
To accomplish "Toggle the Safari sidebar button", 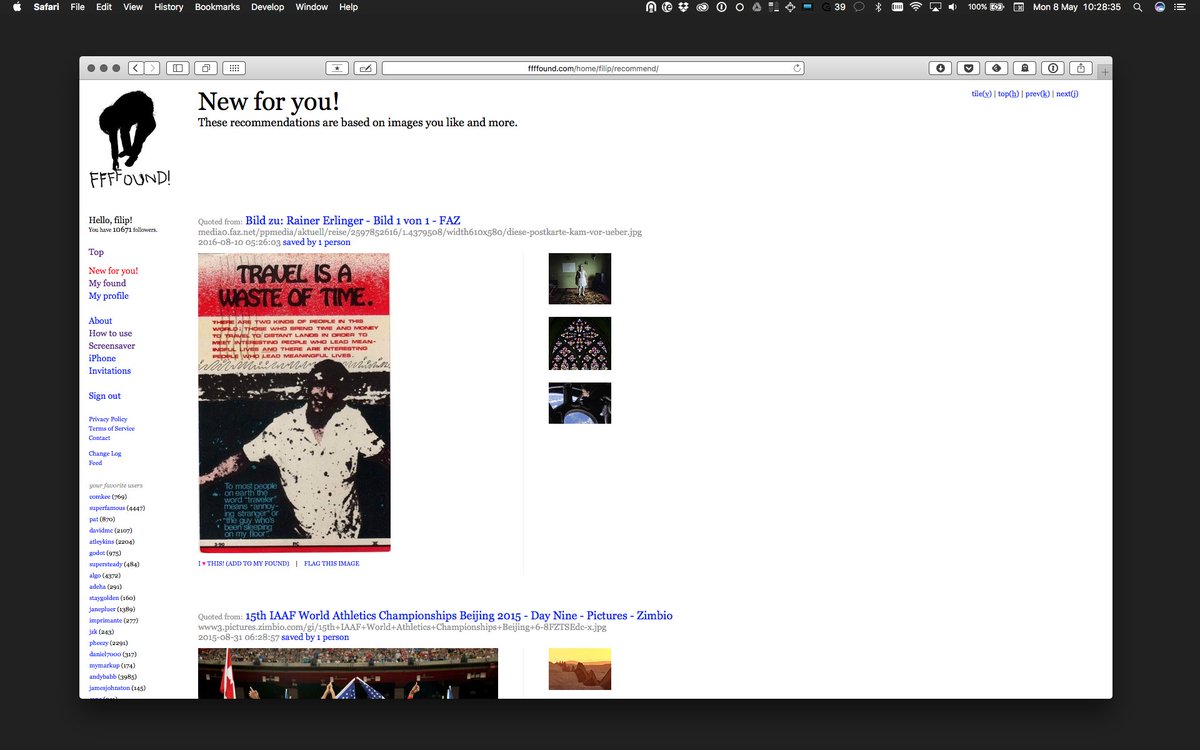I will pyautogui.click(x=178, y=68).
